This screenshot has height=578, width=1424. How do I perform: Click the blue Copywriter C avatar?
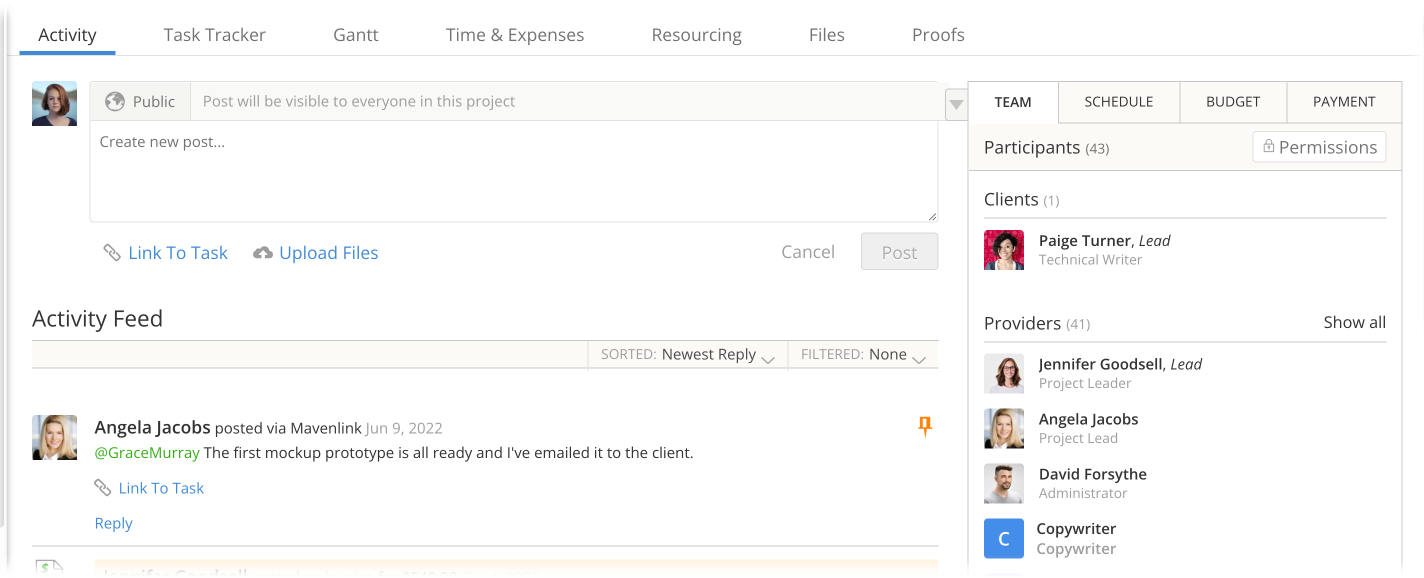[x=1004, y=538]
